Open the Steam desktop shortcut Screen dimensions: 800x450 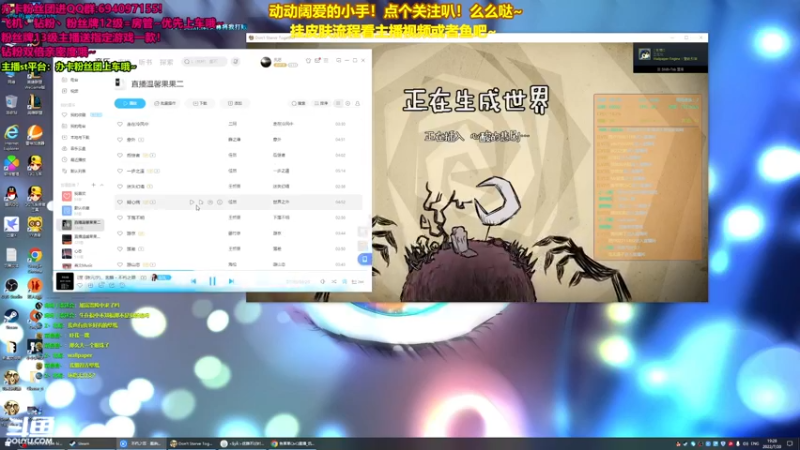[x=11, y=319]
